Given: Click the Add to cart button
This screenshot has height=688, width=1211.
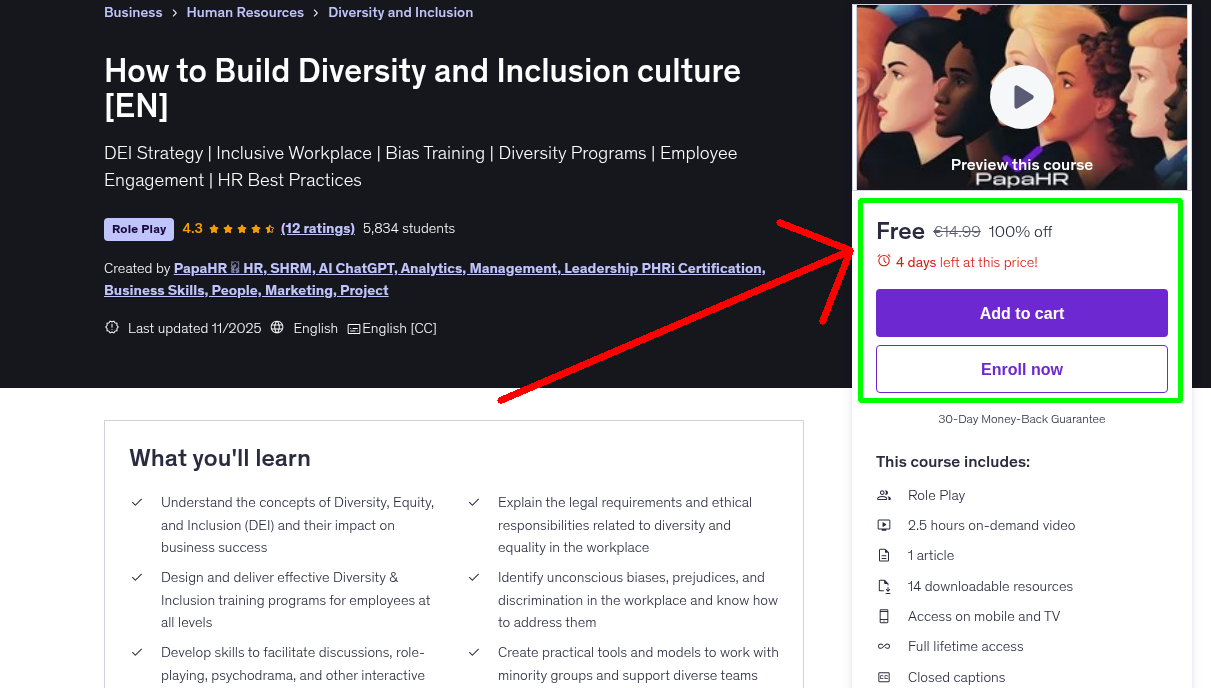Looking at the screenshot, I should pyautogui.click(x=1021, y=312).
